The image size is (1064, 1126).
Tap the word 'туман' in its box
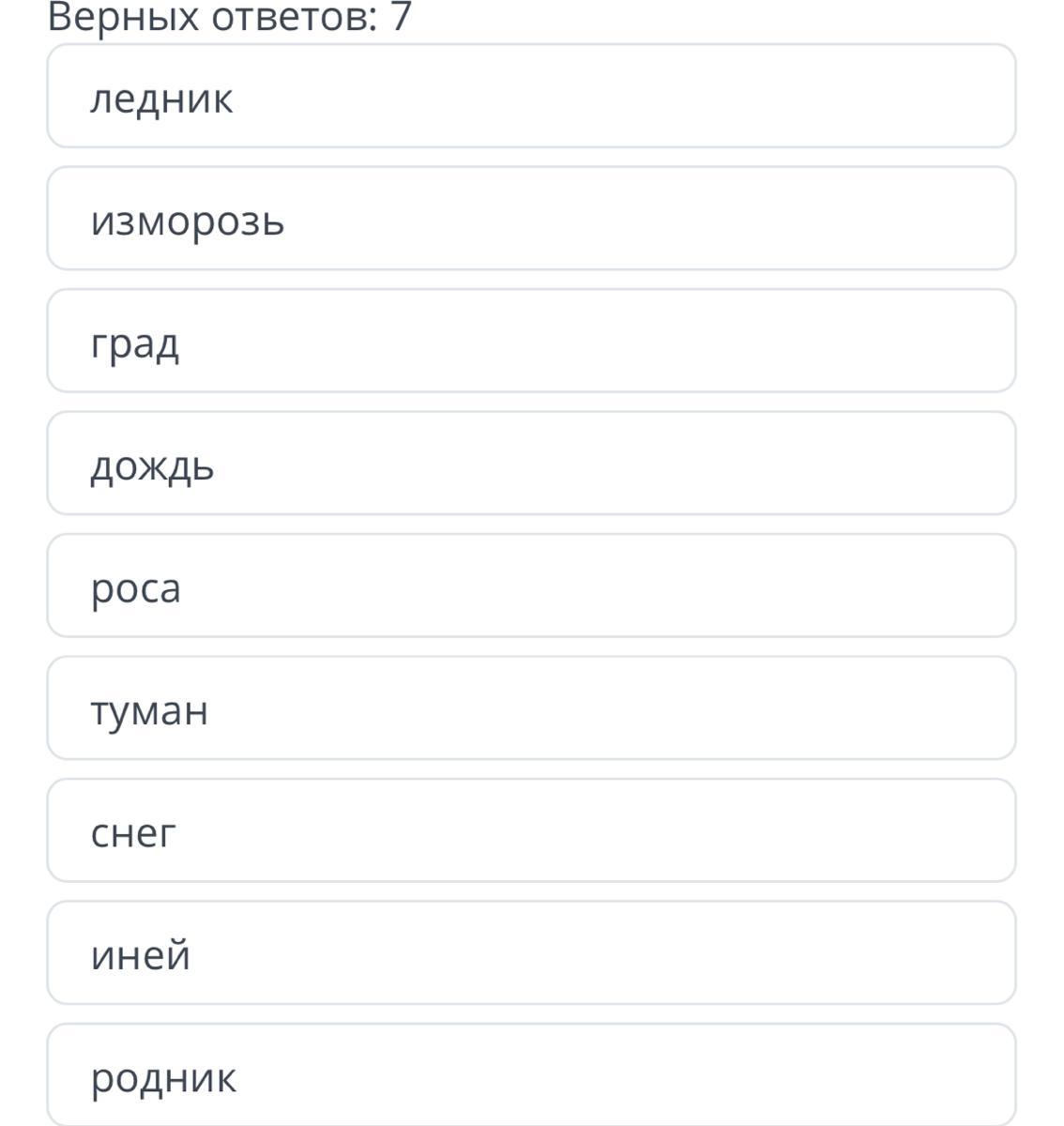[x=149, y=710]
